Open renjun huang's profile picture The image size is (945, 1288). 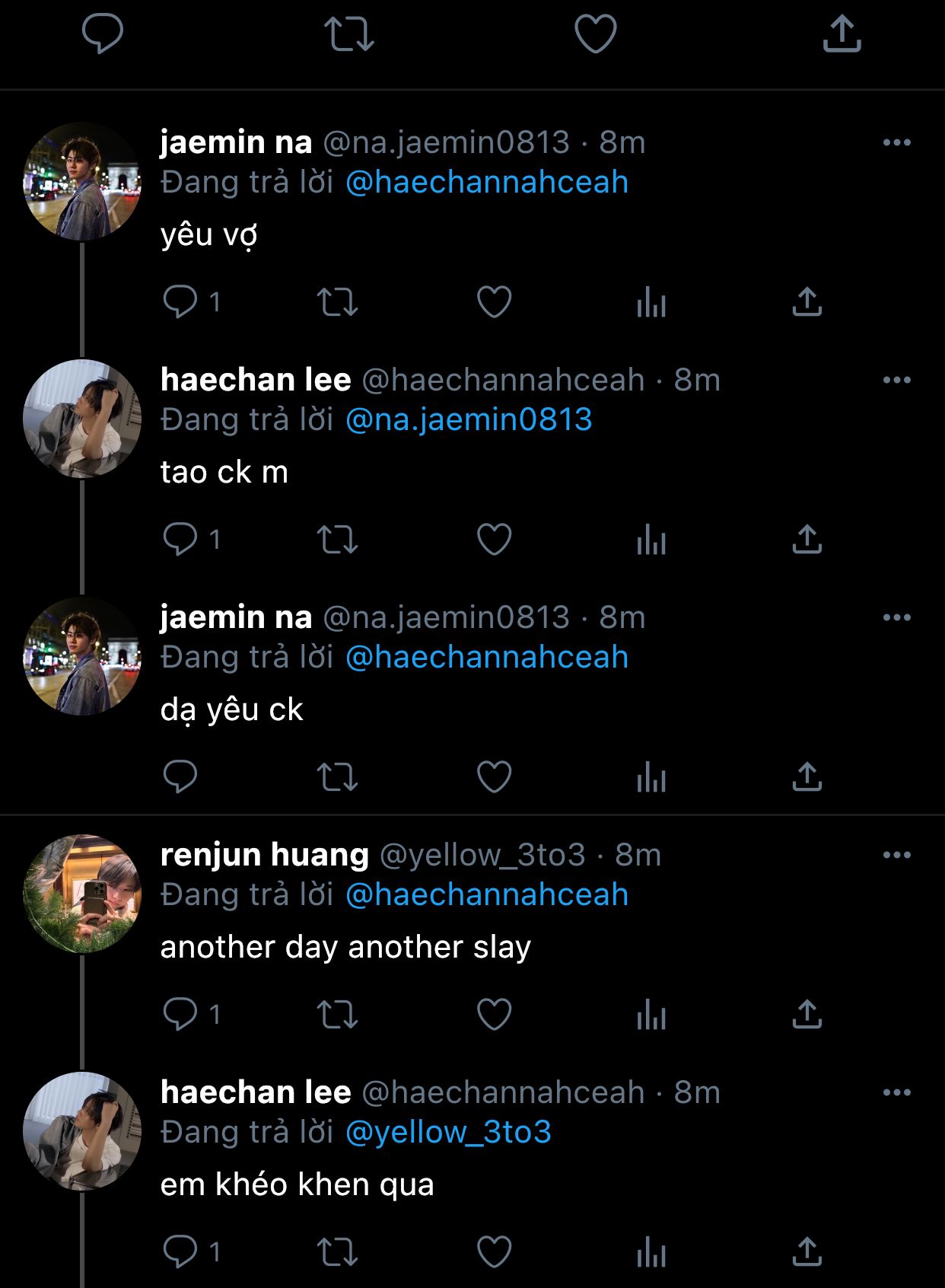(82, 894)
